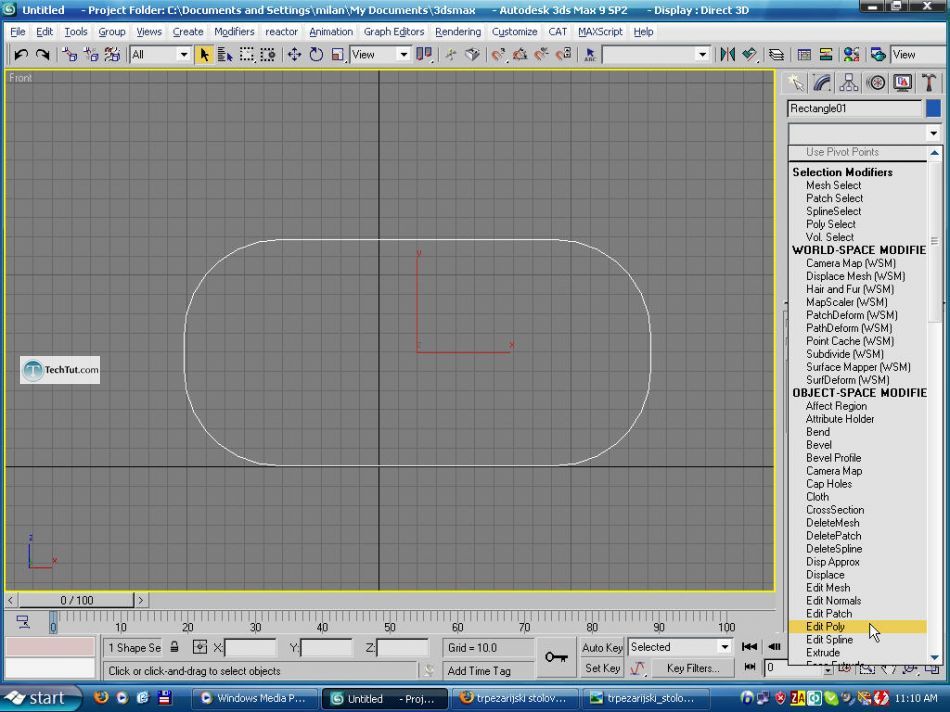This screenshot has width=950, height=712.
Task: Open the Modifiers menu
Action: pos(234,32)
